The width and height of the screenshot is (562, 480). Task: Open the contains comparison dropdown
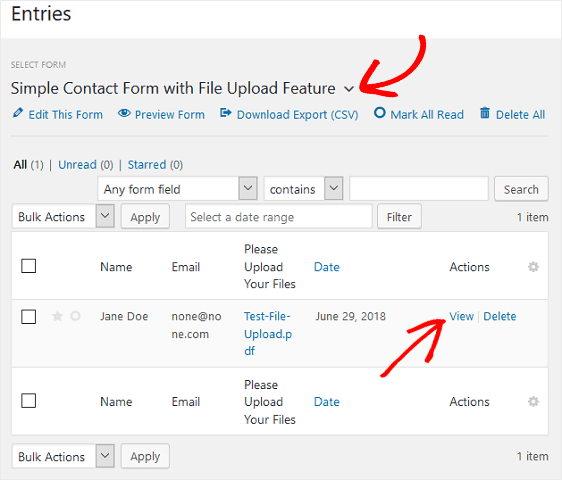coord(304,189)
